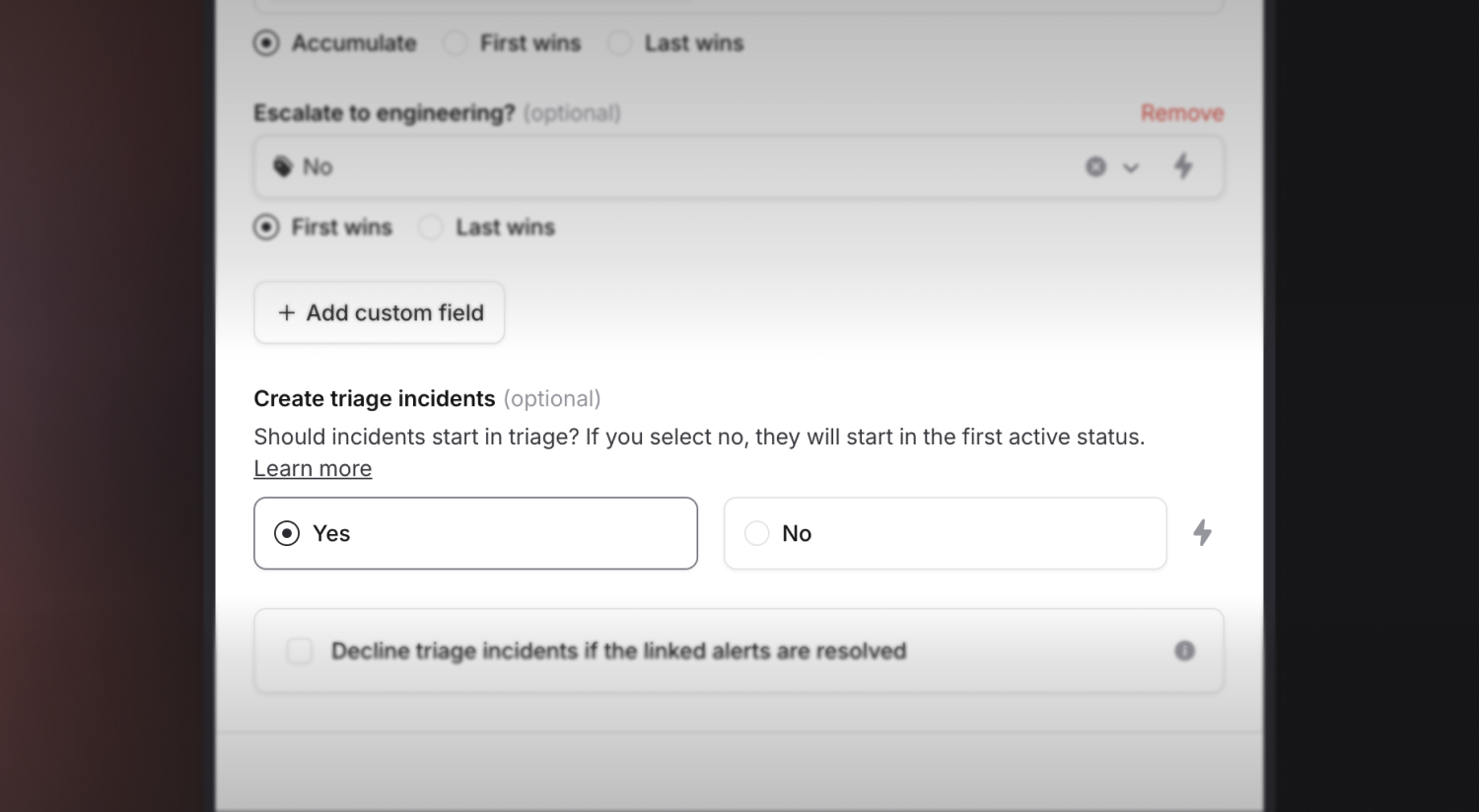Click the Create triage incidents heading
Viewport: 1479px width, 812px height.
point(375,398)
